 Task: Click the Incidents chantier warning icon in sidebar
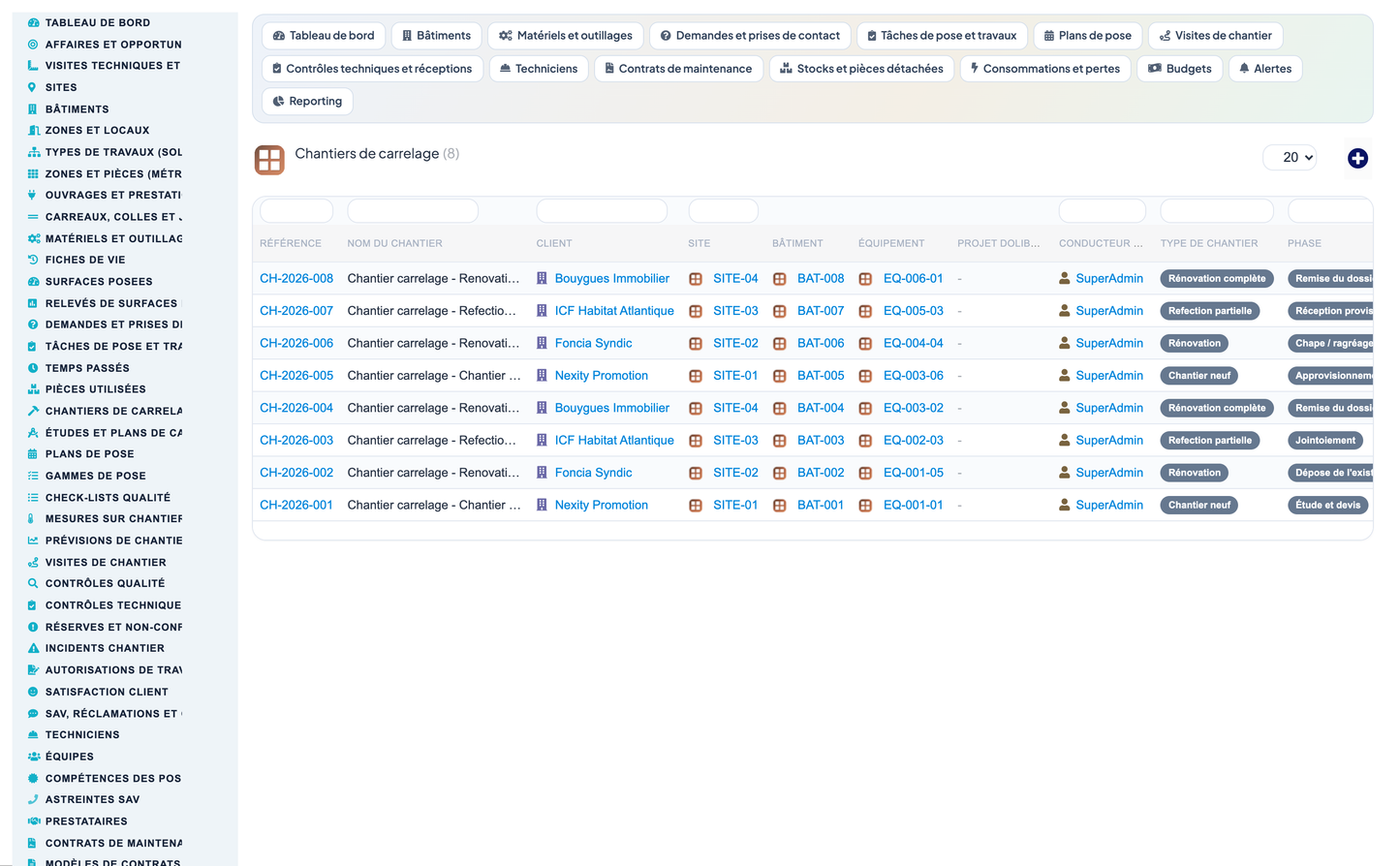point(33,648)
